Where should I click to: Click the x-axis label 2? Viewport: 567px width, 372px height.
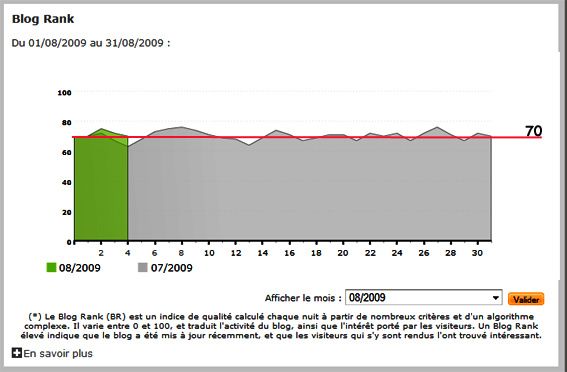tap(101, 253)
